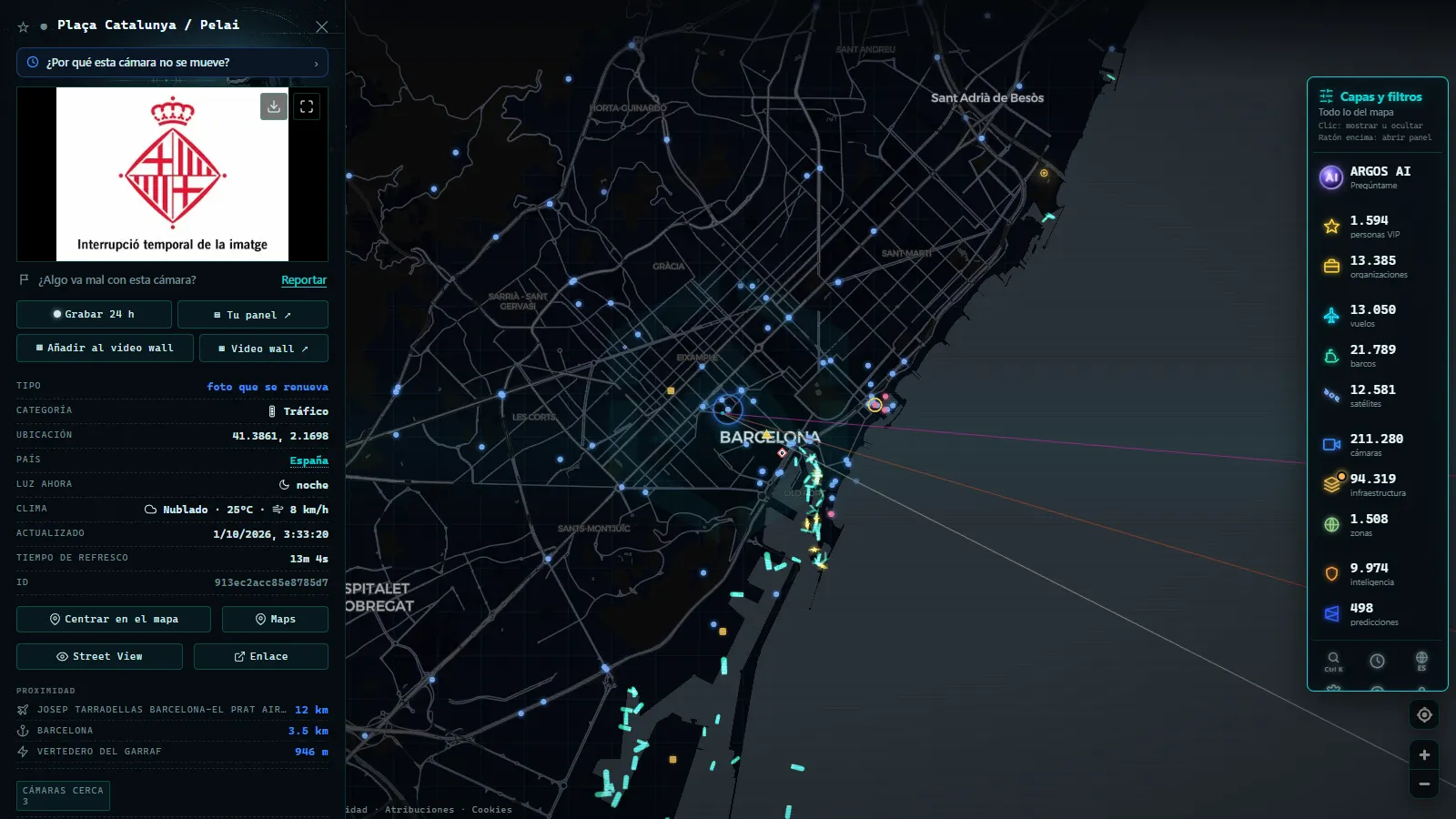This screenshot has height=819, width=1456.
Task: Open search with the magnifier icon
Action: (1333, 661)
